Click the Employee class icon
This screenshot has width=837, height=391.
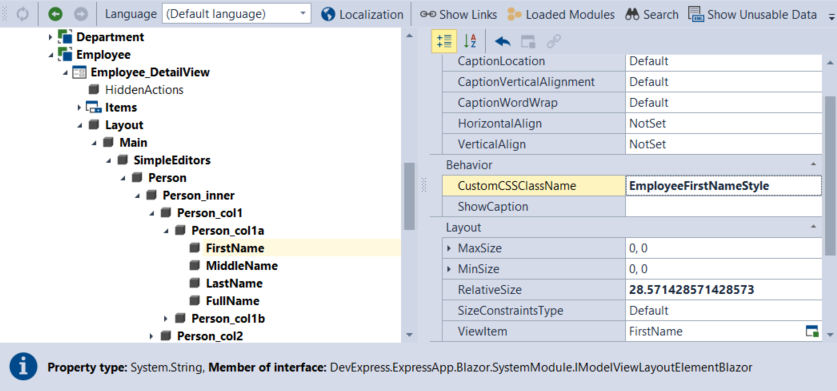point(65,54)
